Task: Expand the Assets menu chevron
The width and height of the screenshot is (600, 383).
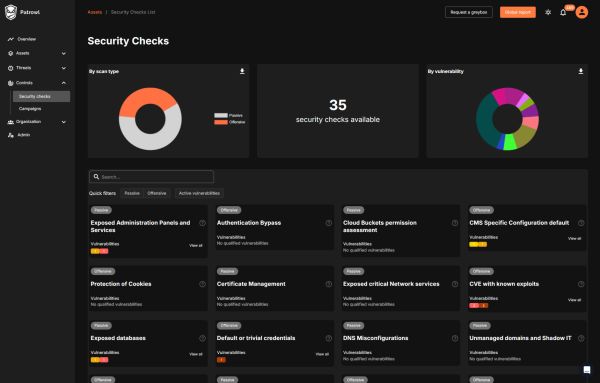Action: pyautogui.click(x=64, y=54)
